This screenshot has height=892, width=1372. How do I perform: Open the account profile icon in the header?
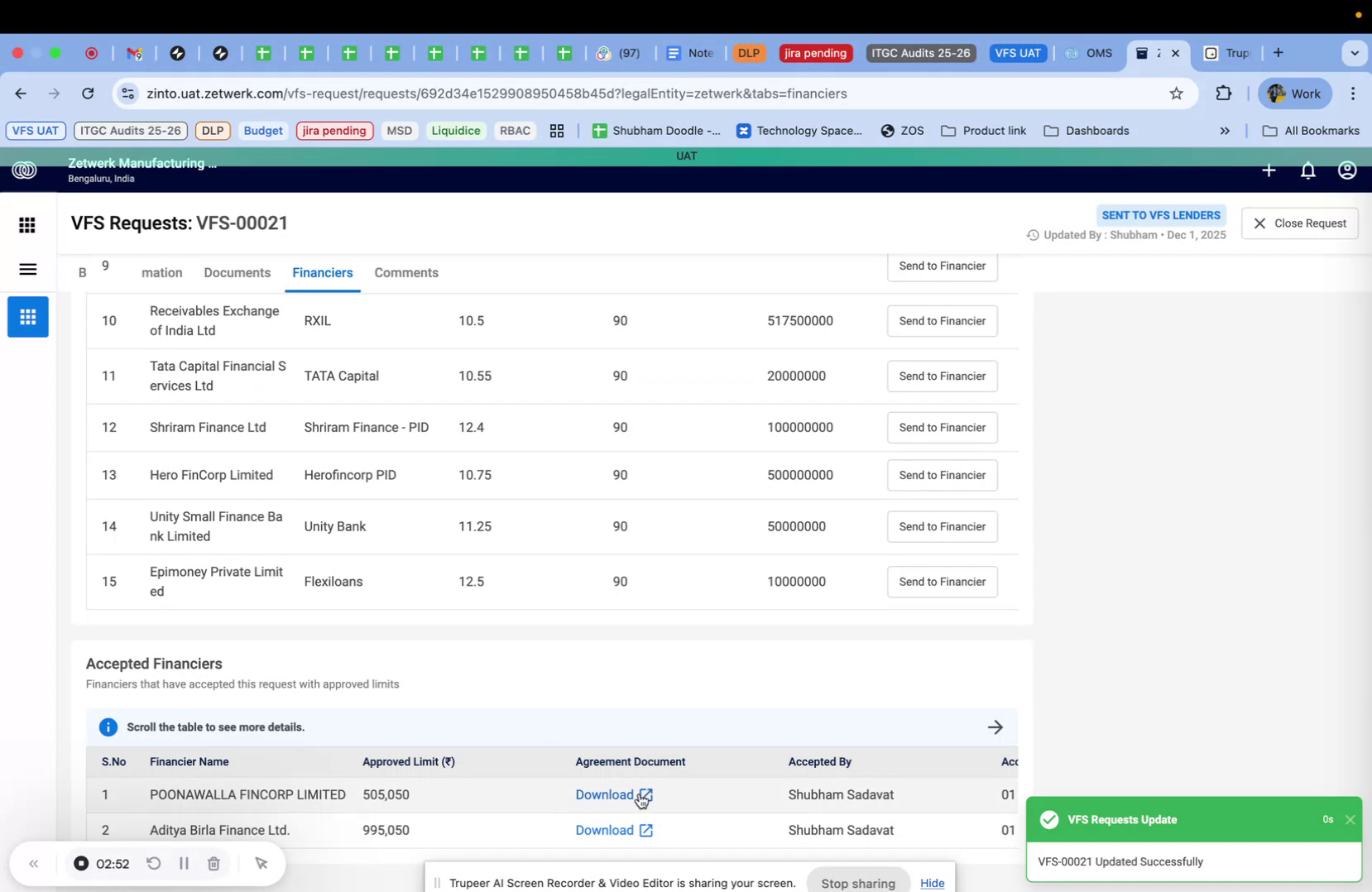pyautogui.click(x=1346, y=170)
